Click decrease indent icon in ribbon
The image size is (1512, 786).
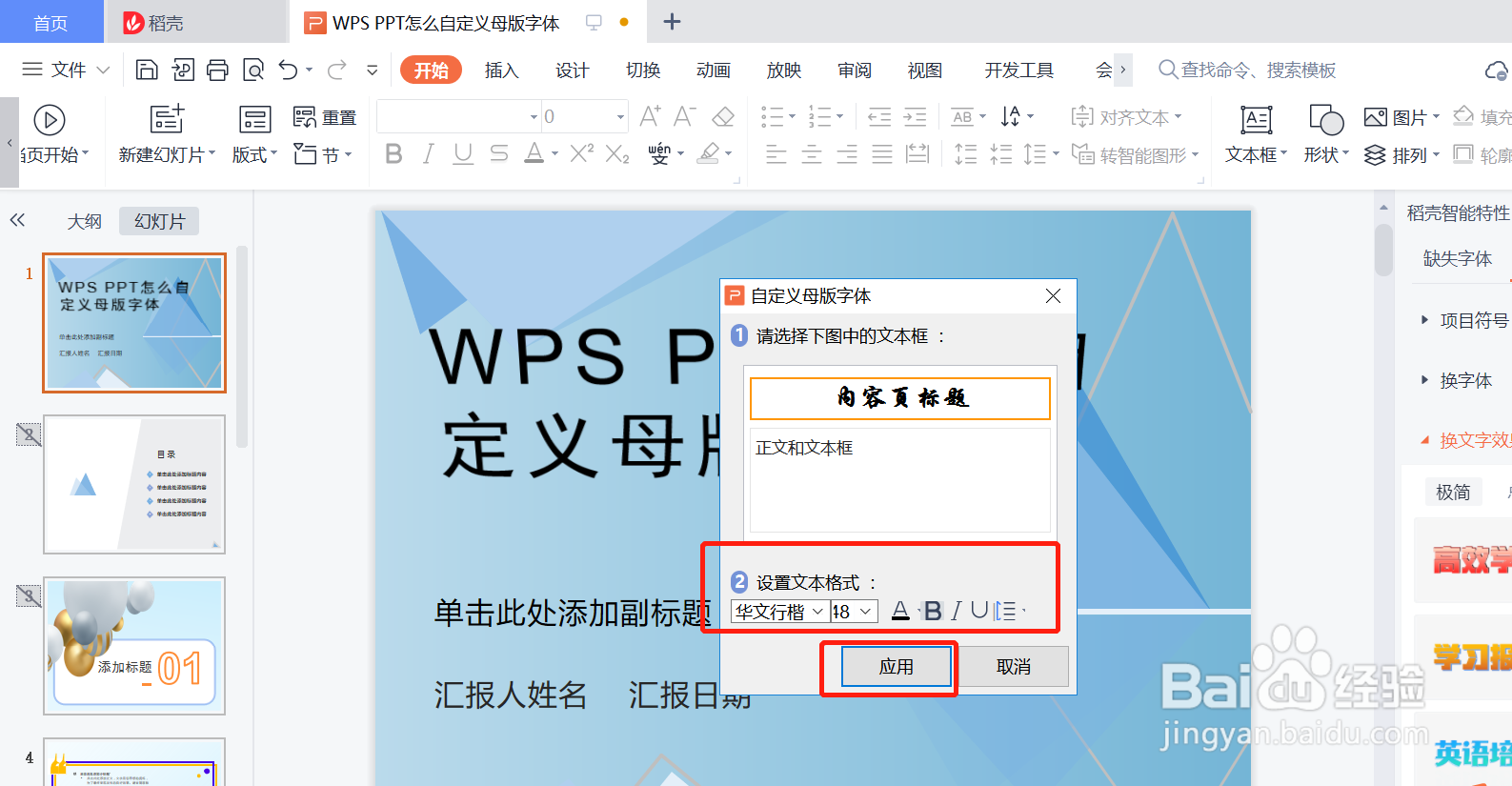tap(879, 117)
